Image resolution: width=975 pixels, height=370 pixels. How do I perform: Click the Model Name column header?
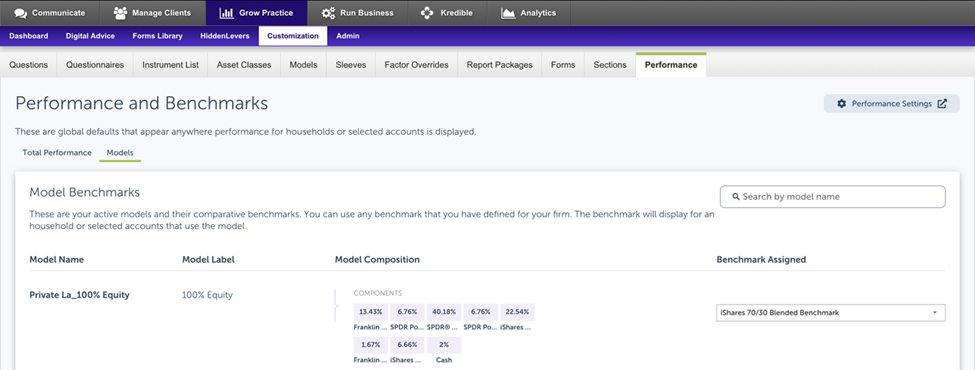pos(57,259)
